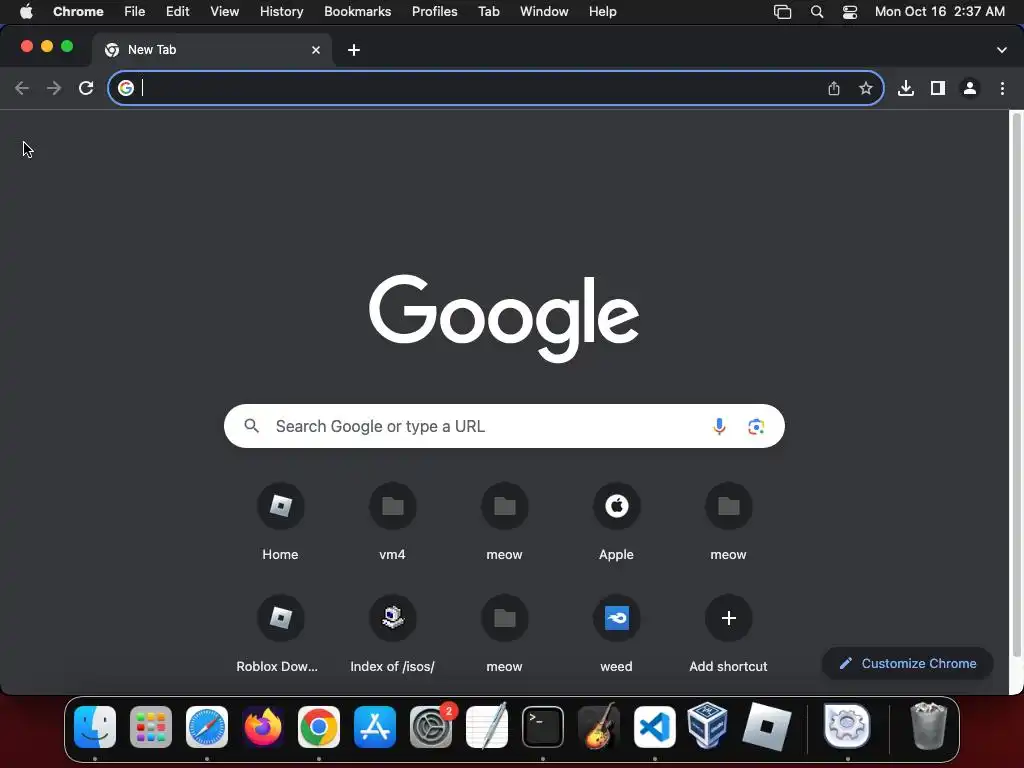Open System Settings with the notification badge
1024x768 pixels.
(431, 727)
